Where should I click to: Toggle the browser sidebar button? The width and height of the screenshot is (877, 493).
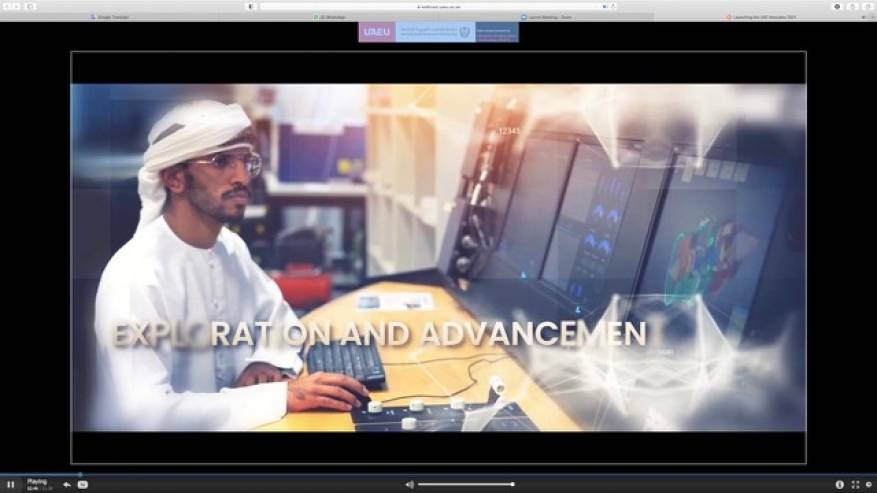[30, 6]
